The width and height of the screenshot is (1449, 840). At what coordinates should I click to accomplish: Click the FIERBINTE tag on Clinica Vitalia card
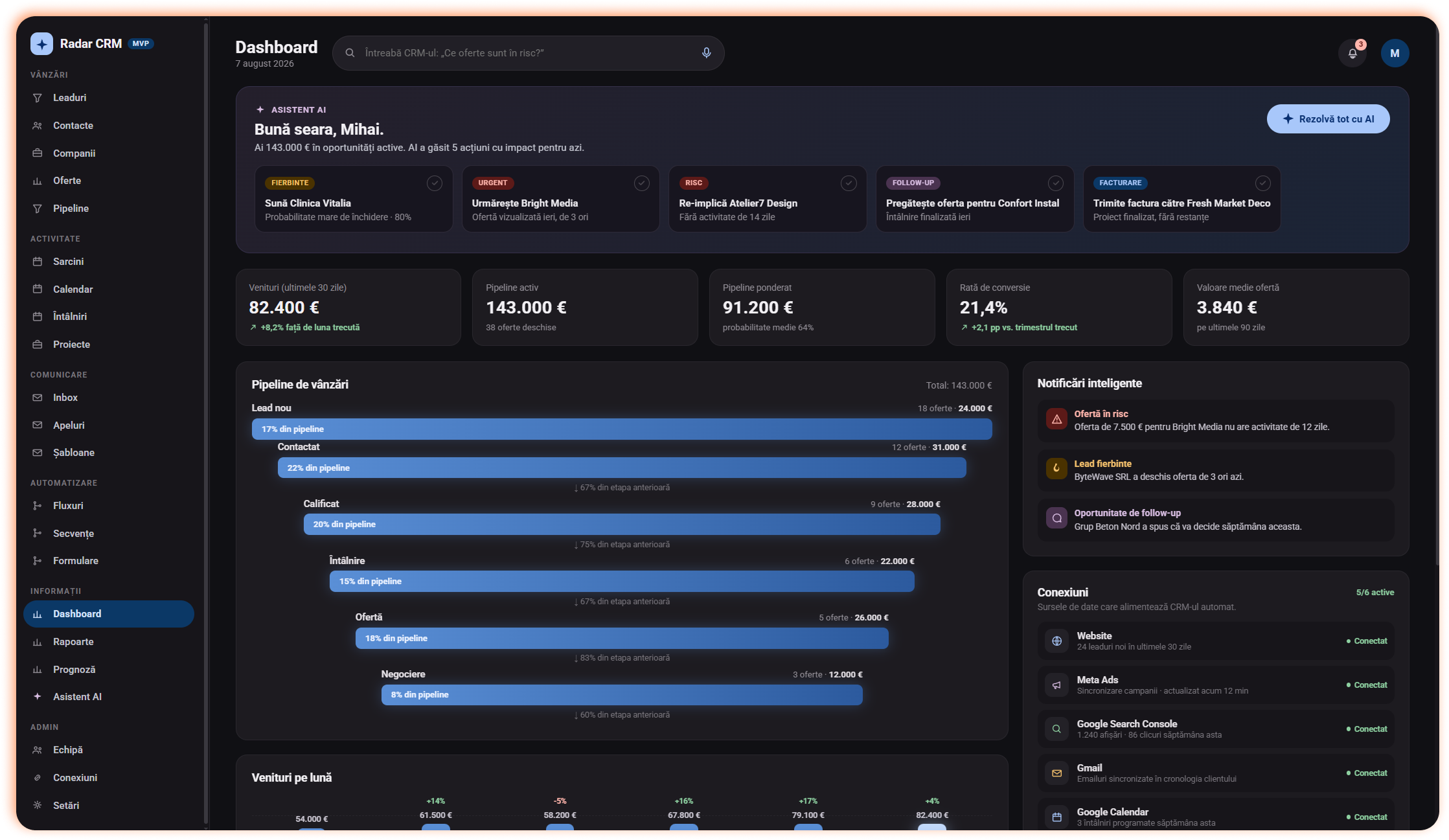point(290,183)
